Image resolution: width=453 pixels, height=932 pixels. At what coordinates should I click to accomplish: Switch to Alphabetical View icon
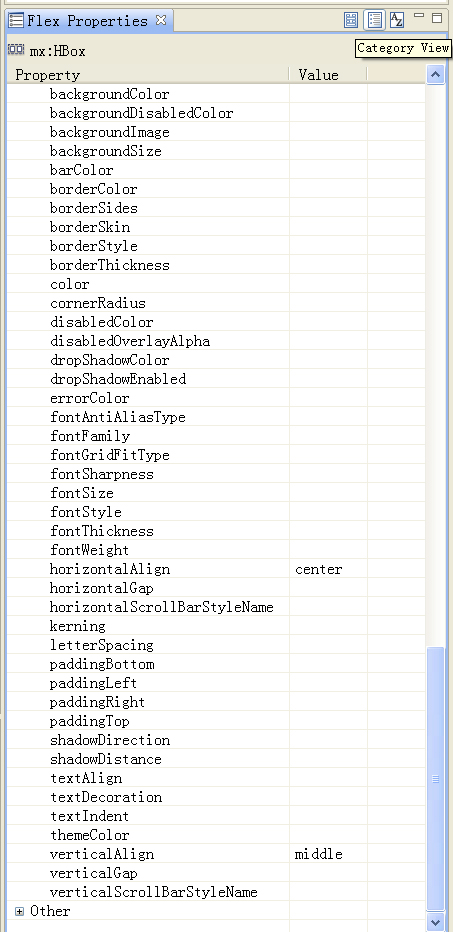pos(397,20)
